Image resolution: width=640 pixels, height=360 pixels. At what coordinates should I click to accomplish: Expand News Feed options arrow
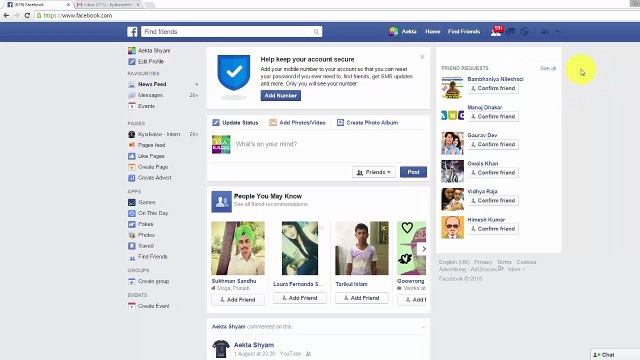197,84
